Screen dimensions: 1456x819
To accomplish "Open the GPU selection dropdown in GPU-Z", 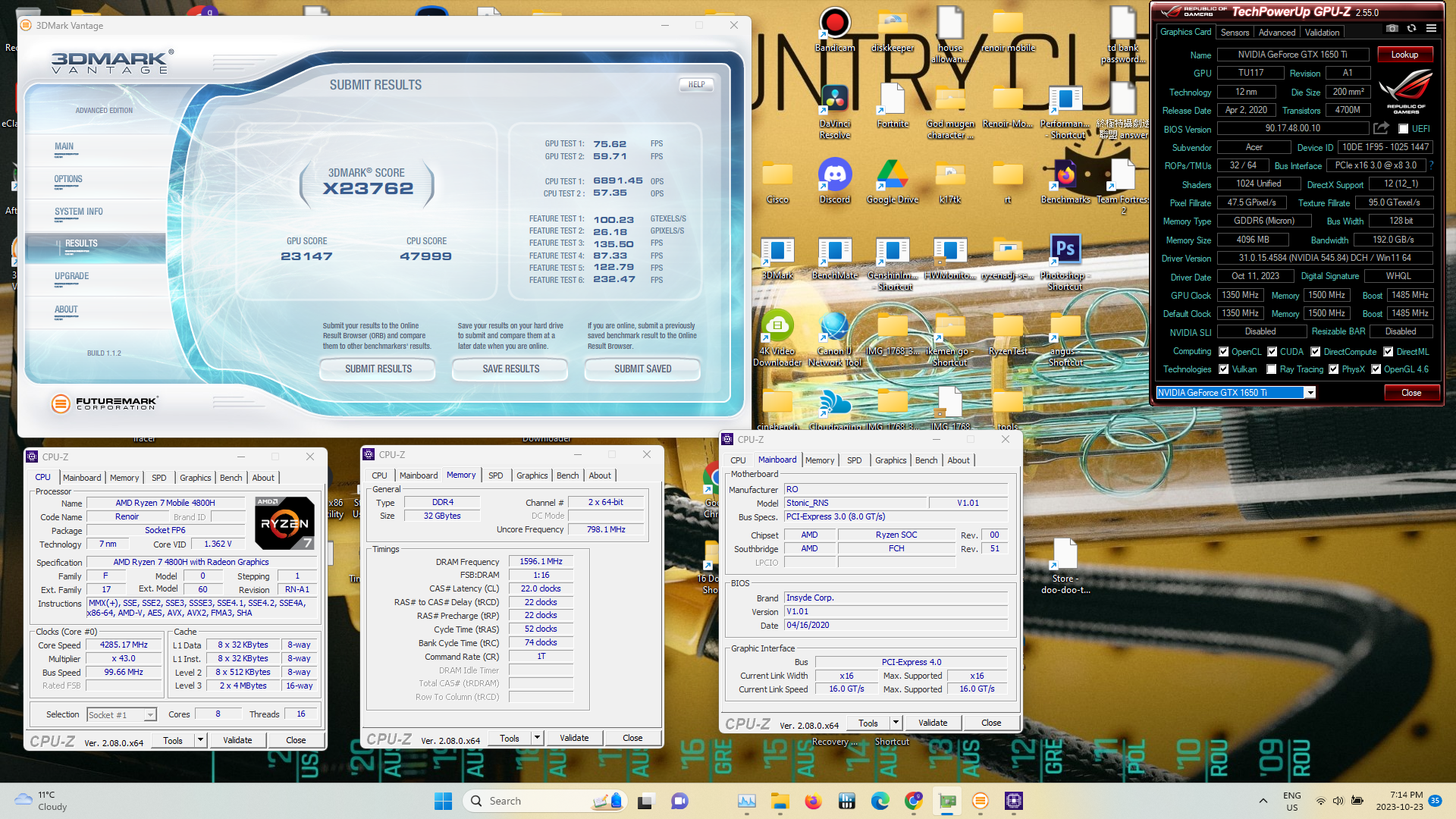I will (x=1310, y=393).
